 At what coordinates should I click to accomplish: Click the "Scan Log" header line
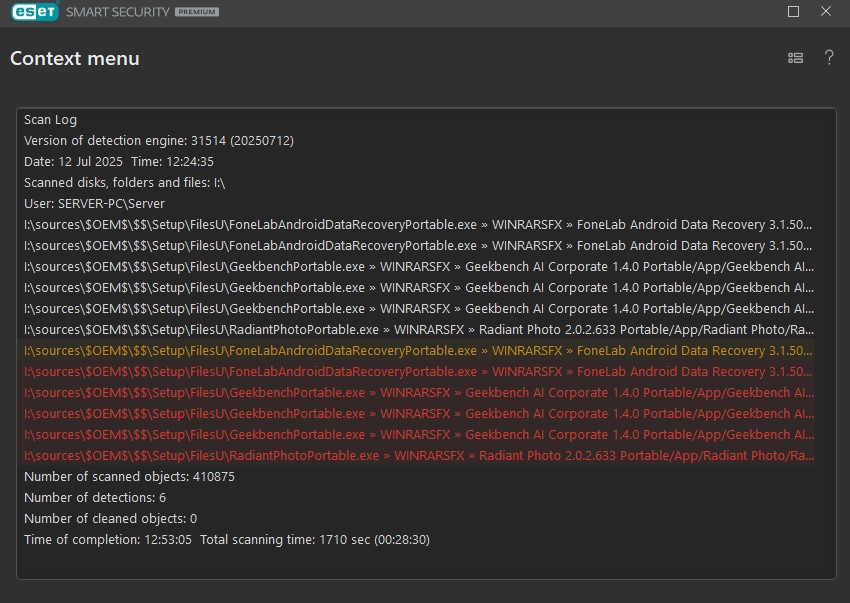50,120
